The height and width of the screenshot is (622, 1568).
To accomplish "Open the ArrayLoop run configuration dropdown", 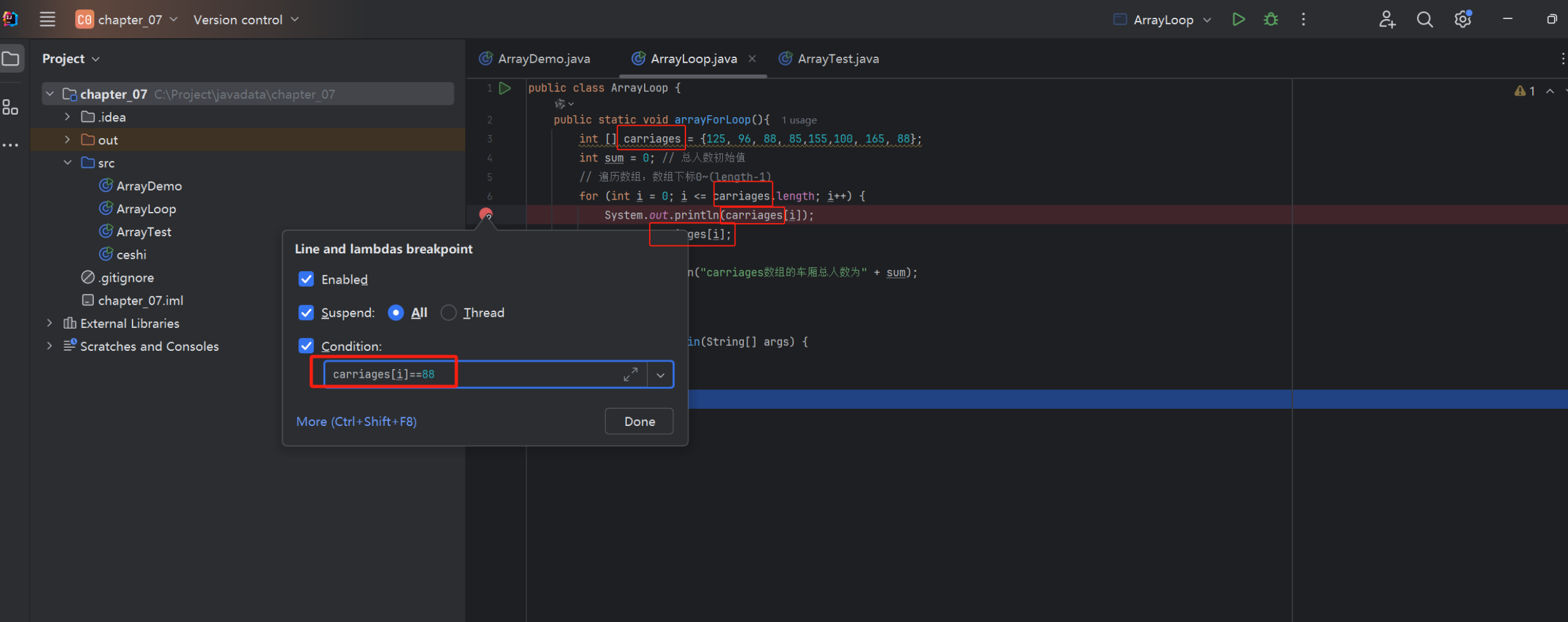I will 1162,20.
